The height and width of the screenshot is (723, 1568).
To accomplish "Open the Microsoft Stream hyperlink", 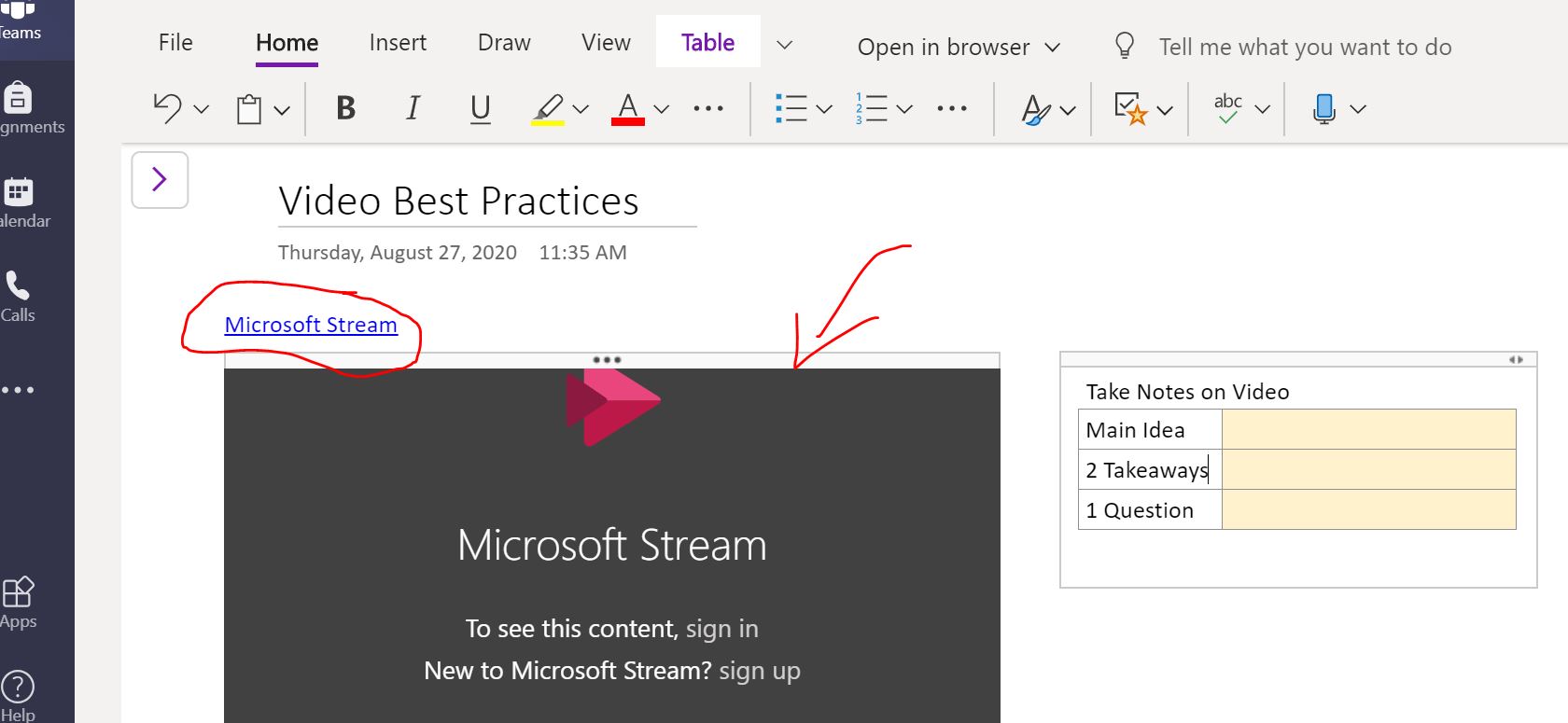I will click(x=311, y=325).
